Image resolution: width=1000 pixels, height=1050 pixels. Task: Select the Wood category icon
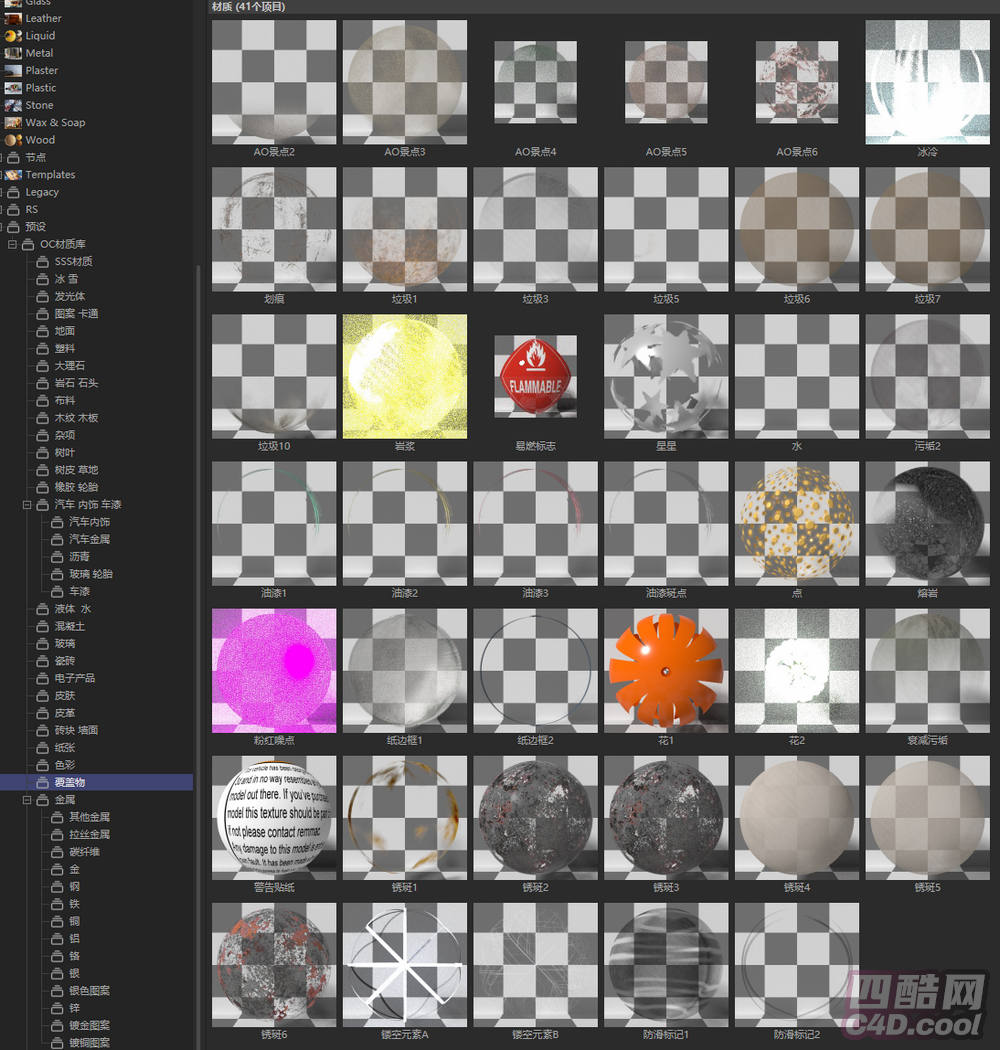pos(12,140)
